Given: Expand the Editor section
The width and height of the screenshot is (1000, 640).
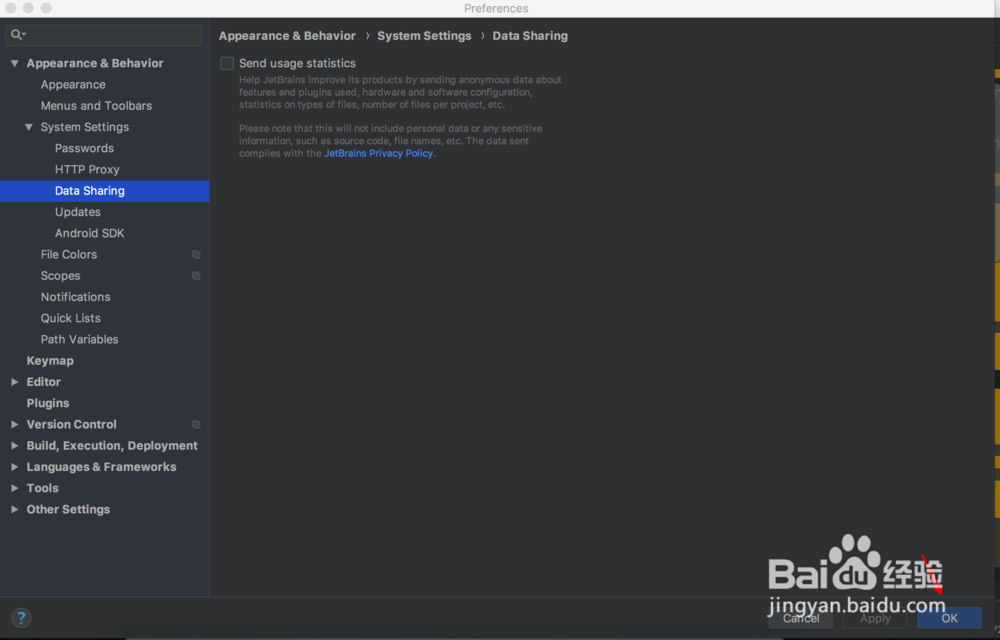Looking at the screenshot, I should (14, 381).
